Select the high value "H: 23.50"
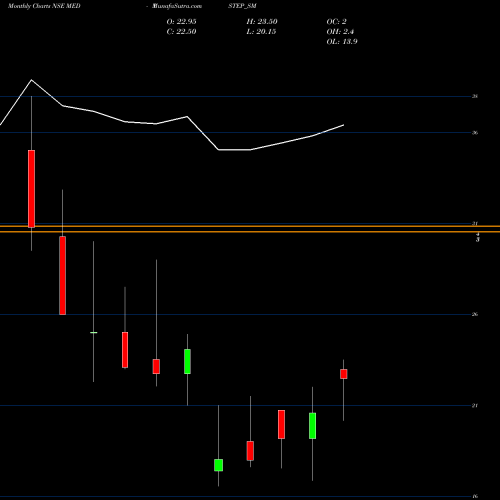This screenshot has width=500, height=500. (262, 22)
